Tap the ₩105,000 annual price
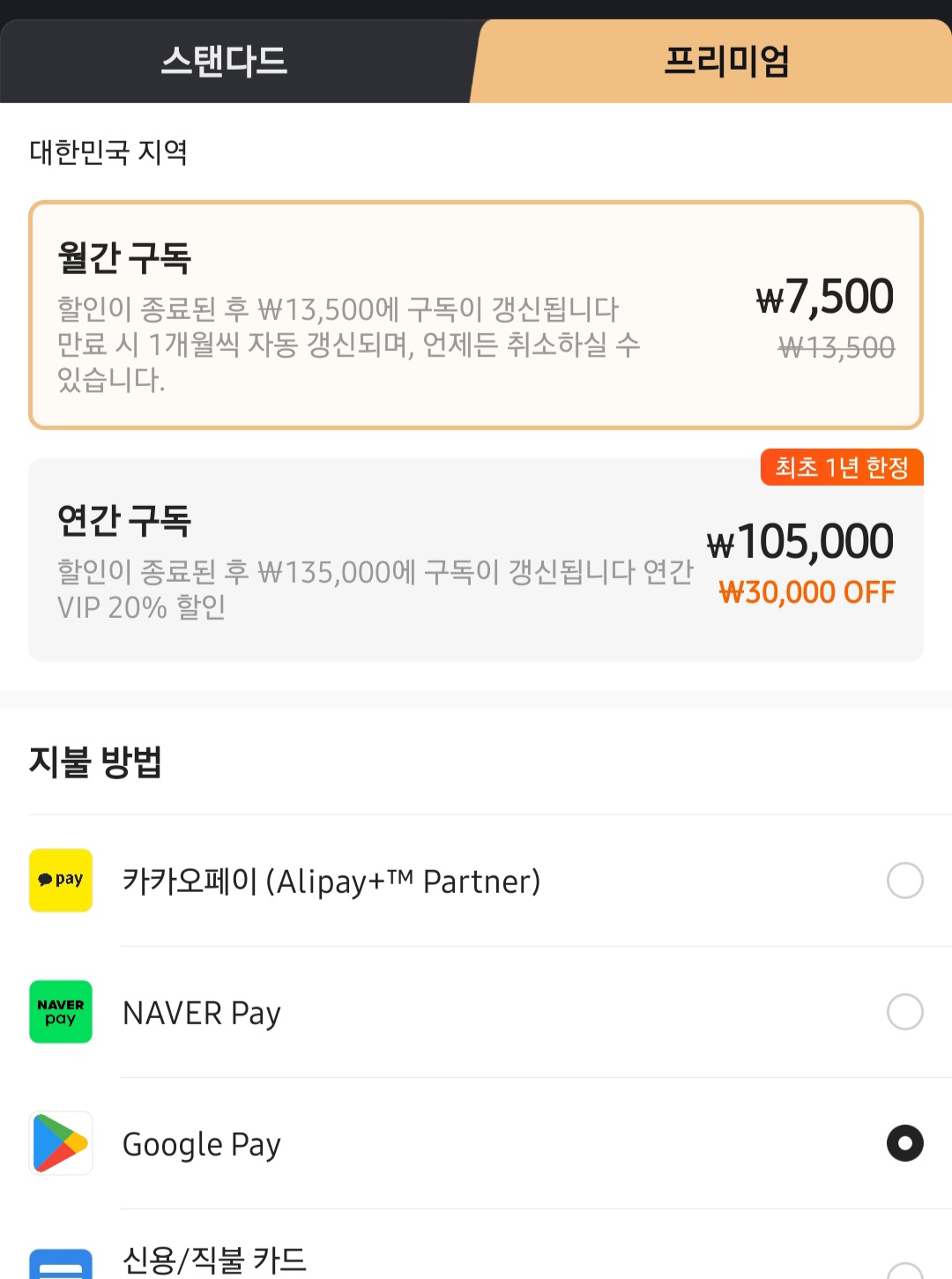Viewport: 952px width, 1279px height. pyautogui.click(x=800, y=541)
